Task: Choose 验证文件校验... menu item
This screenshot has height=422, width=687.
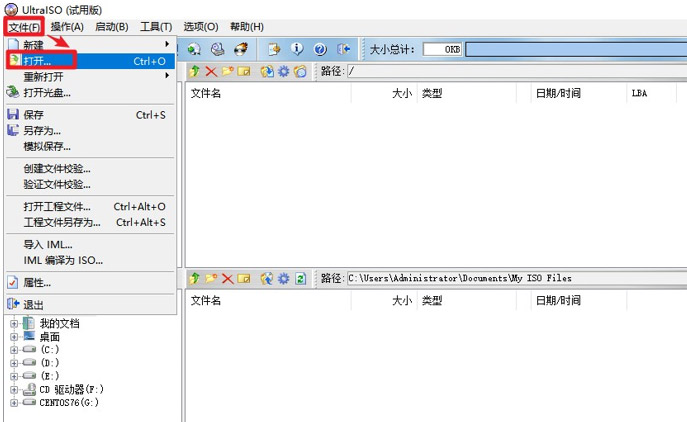Action: click(89, 184)
